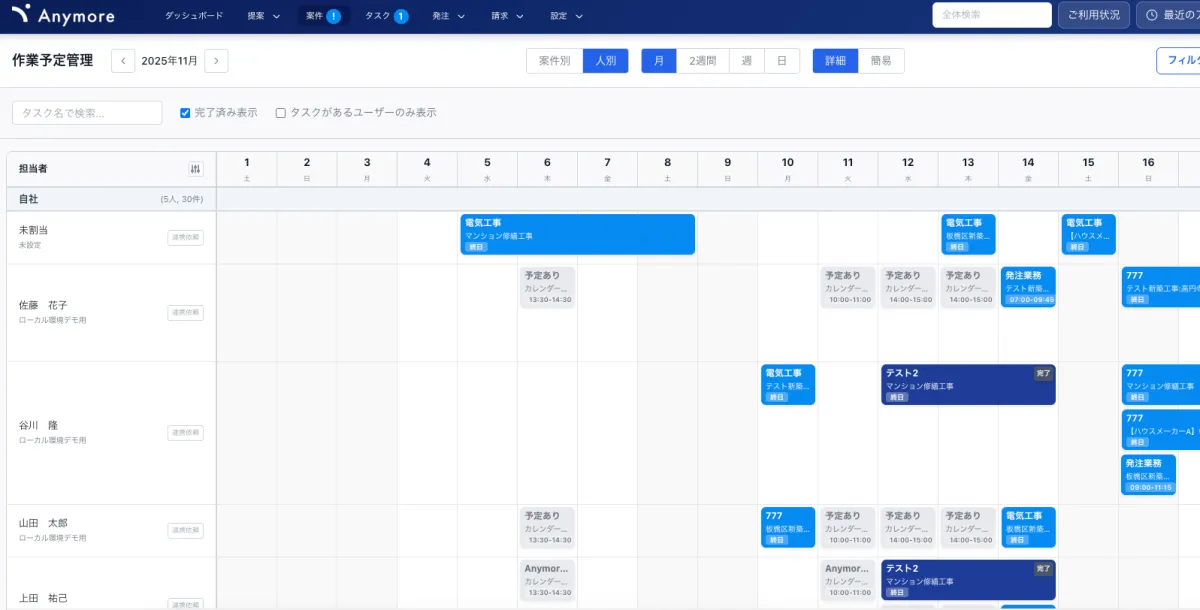Open the 担当者 column sort settings icon
1200x610 pixels.
[195, 169]
